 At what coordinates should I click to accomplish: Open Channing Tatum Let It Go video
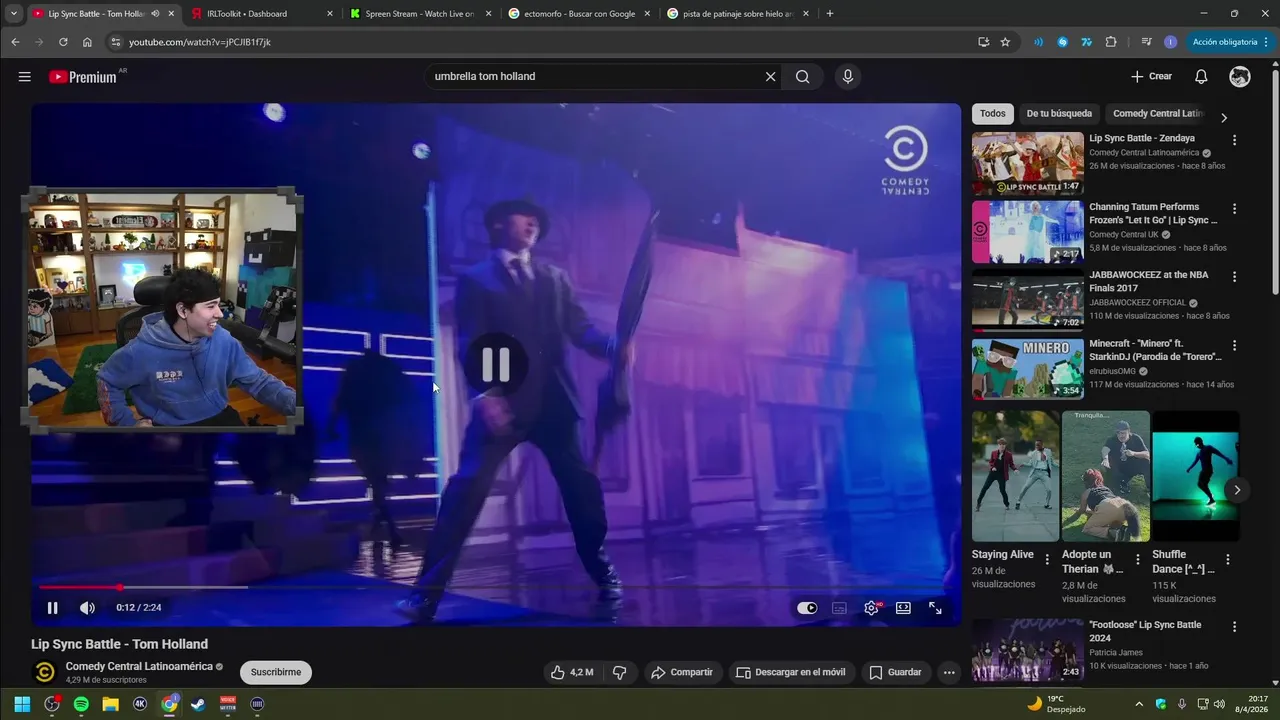(x=1027, y=232)
